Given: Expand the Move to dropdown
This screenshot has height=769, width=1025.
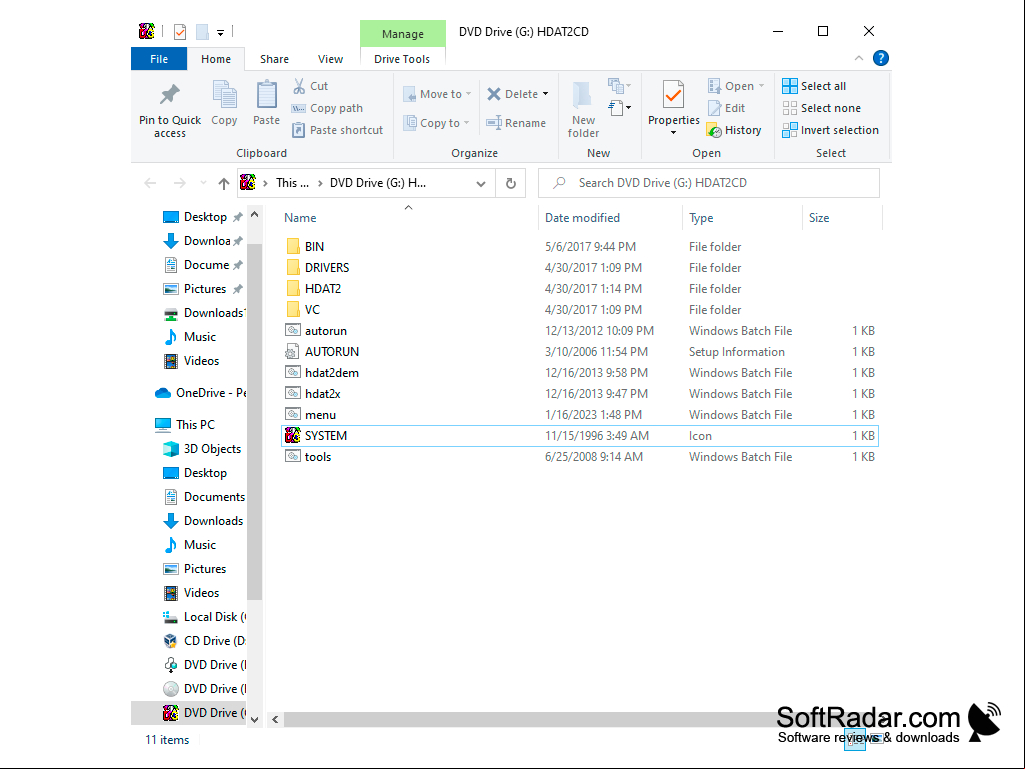Looking at the screenshot, I should coord(468,94).
